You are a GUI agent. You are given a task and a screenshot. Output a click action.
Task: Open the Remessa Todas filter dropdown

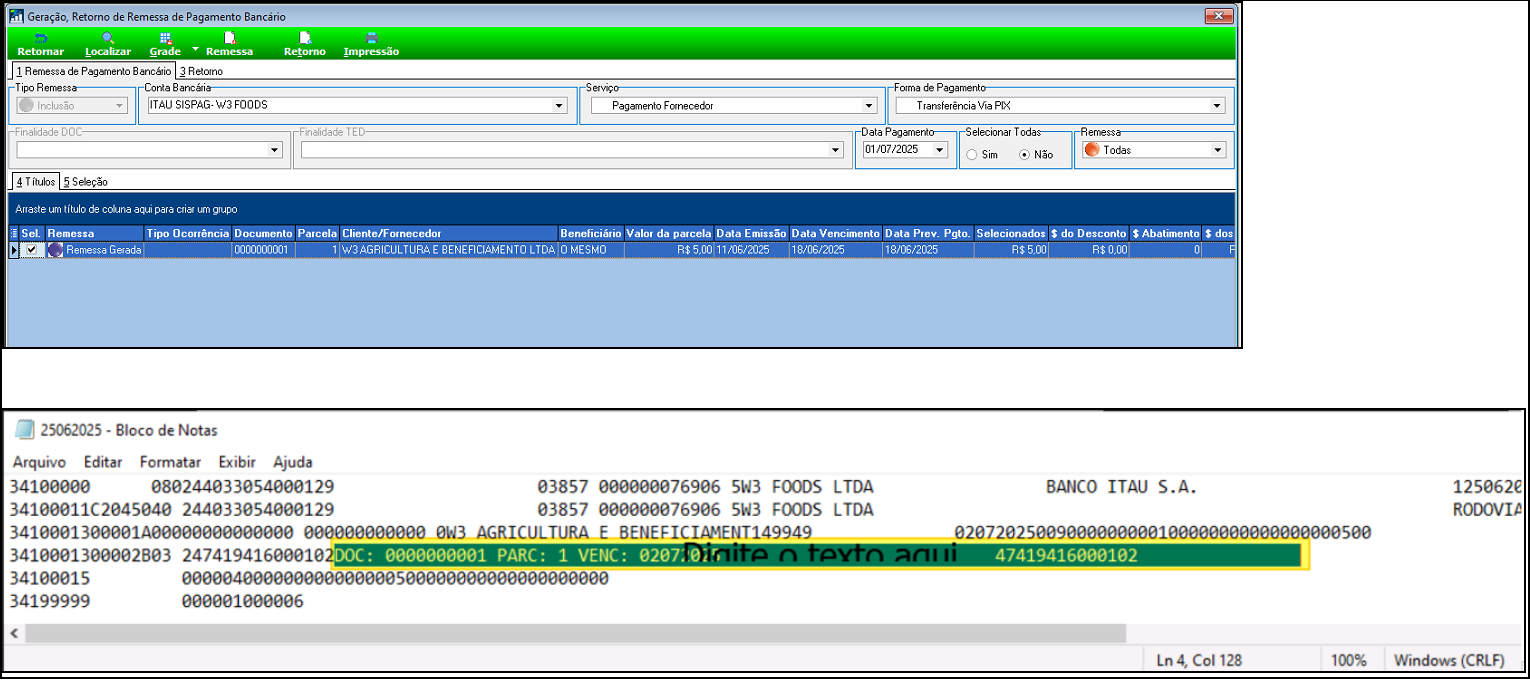coord(1217,150)
